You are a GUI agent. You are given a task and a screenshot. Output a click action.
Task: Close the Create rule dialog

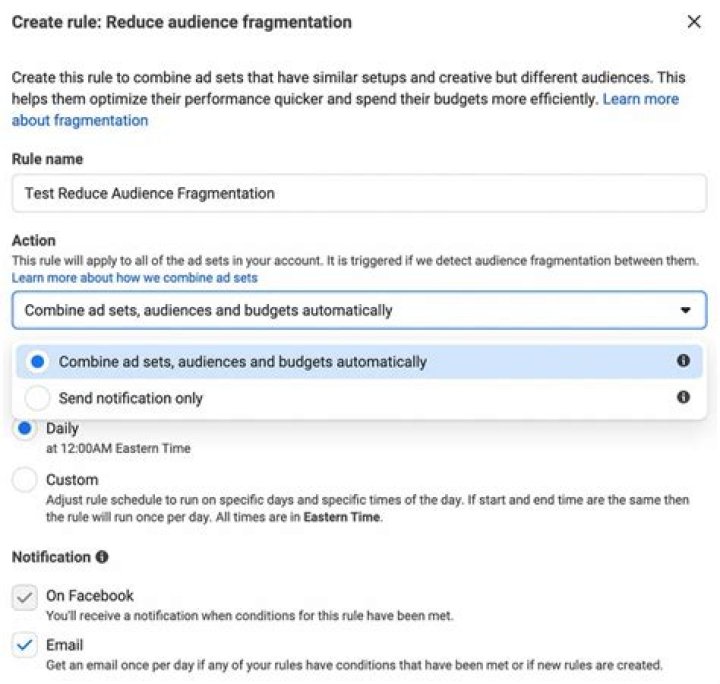click(694, 22)
